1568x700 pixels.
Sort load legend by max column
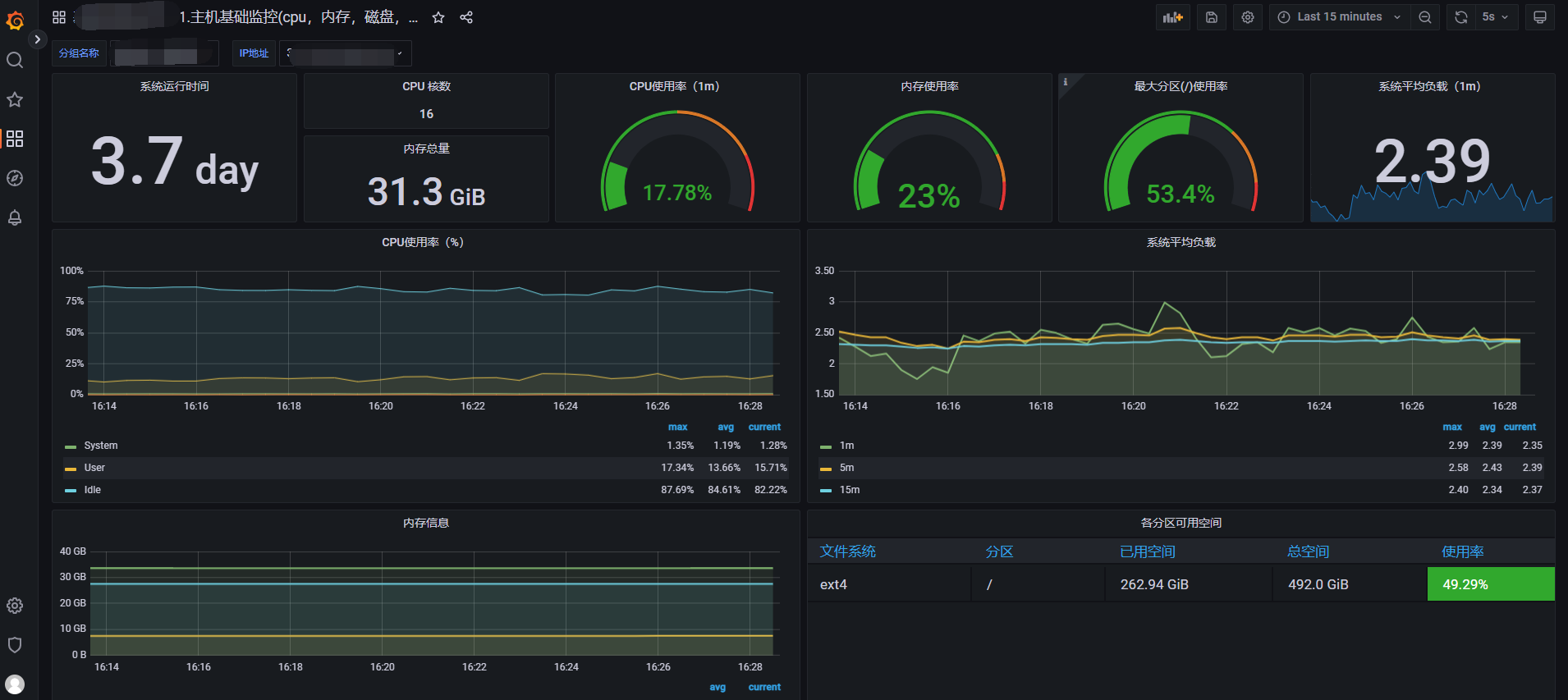point(1452,427)
